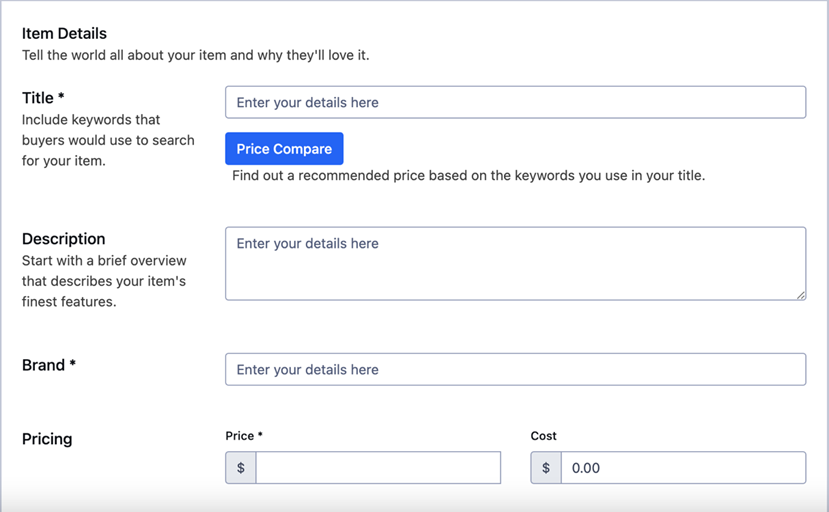The width and height of the screenshot is (829, 512).
Task: Click the Brand * field label
Action: tap(49, 365)
